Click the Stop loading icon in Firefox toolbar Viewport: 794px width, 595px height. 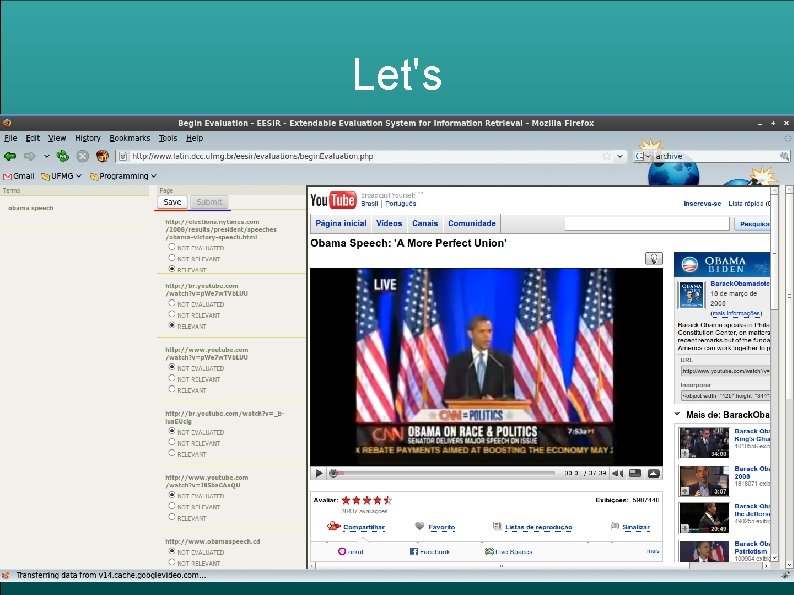tap(83, 156)
